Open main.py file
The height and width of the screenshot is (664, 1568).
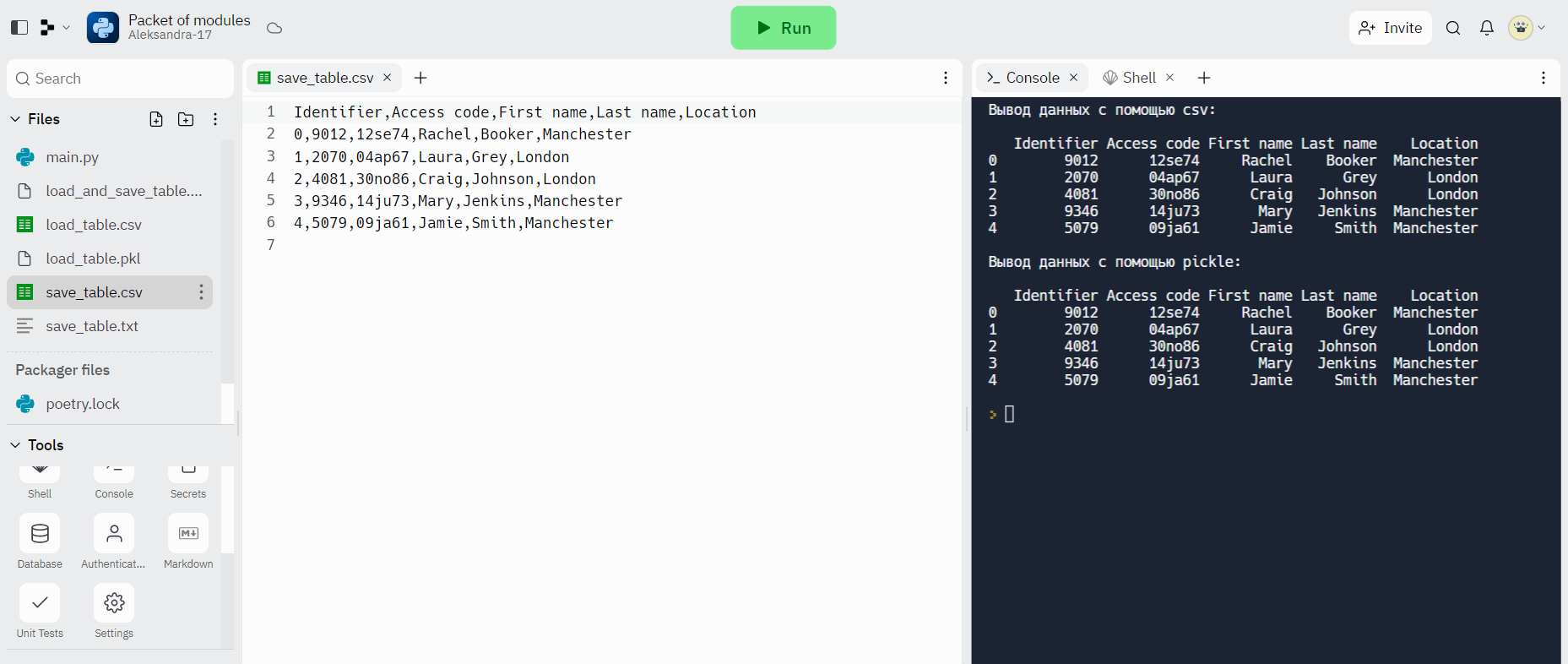point(110,157)
